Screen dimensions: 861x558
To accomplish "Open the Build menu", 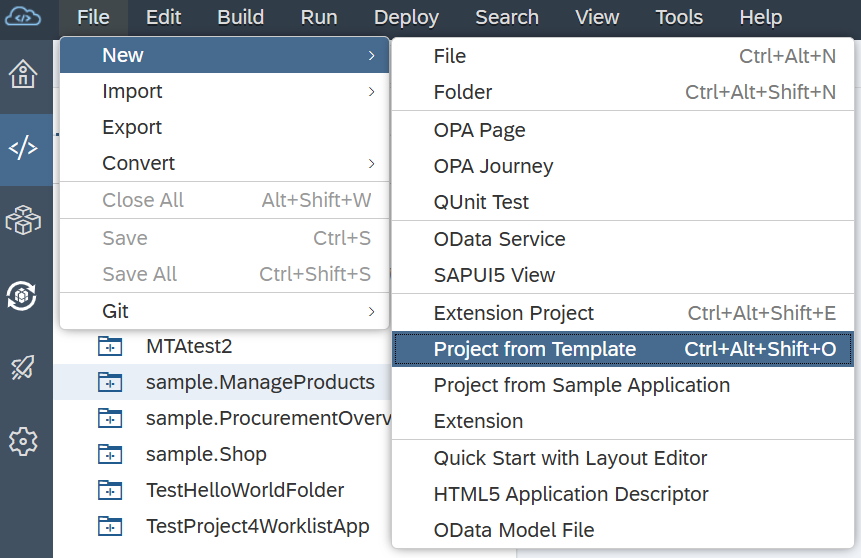I will click(241, 18).
